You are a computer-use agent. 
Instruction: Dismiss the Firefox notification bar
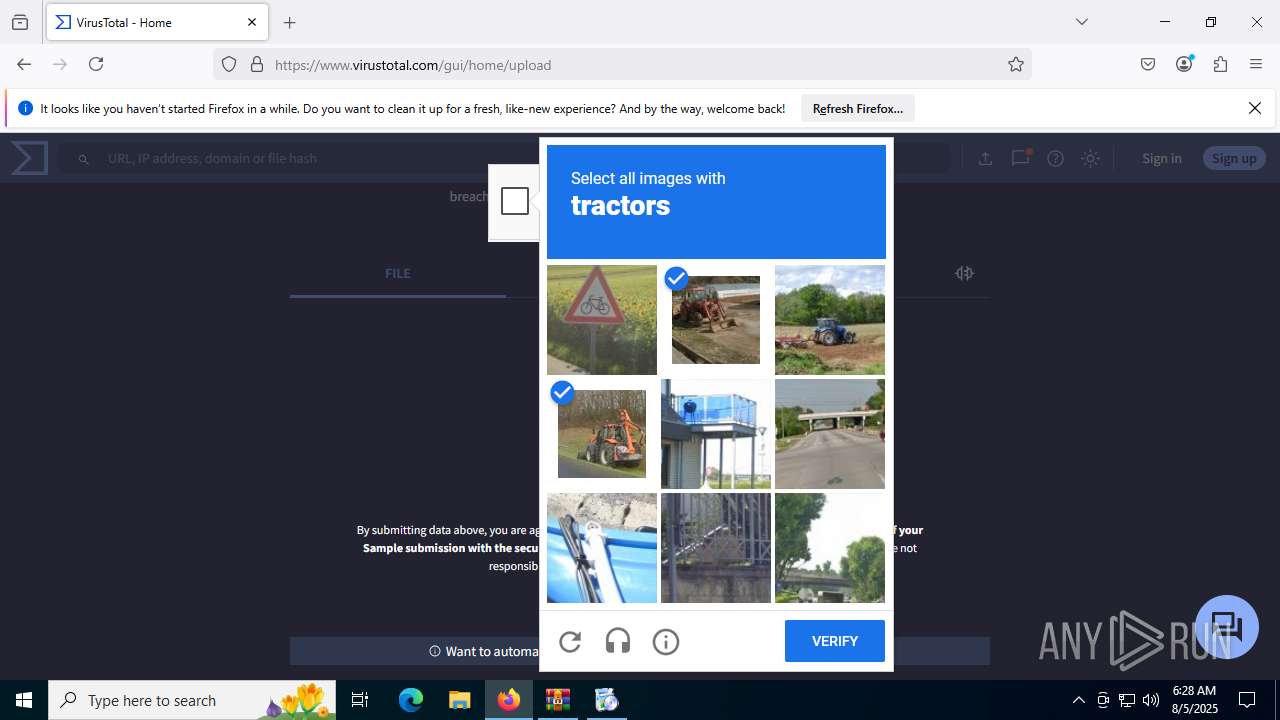point(1255,108)
